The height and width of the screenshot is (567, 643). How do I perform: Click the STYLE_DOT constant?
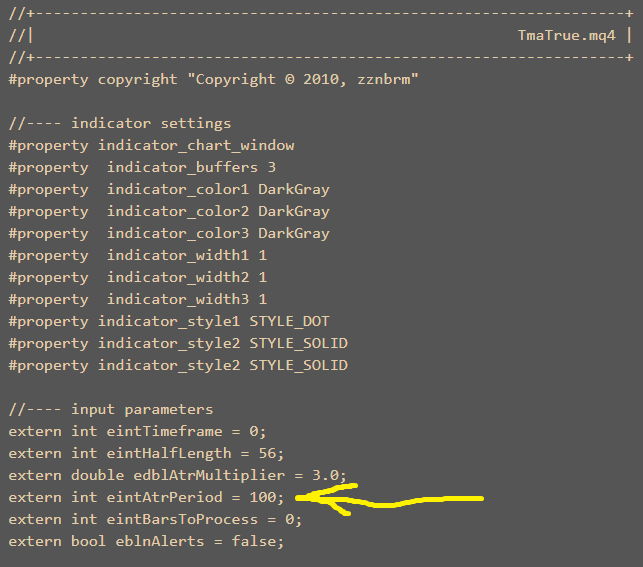(289, 321)
